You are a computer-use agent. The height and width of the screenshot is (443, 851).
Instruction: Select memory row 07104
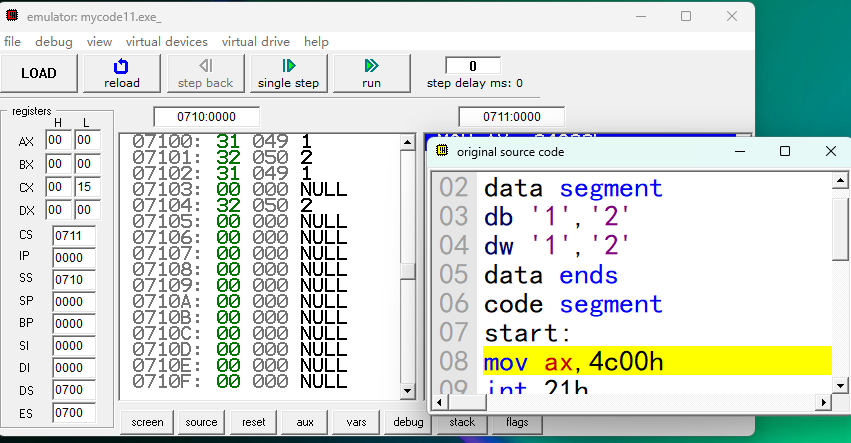261,205
